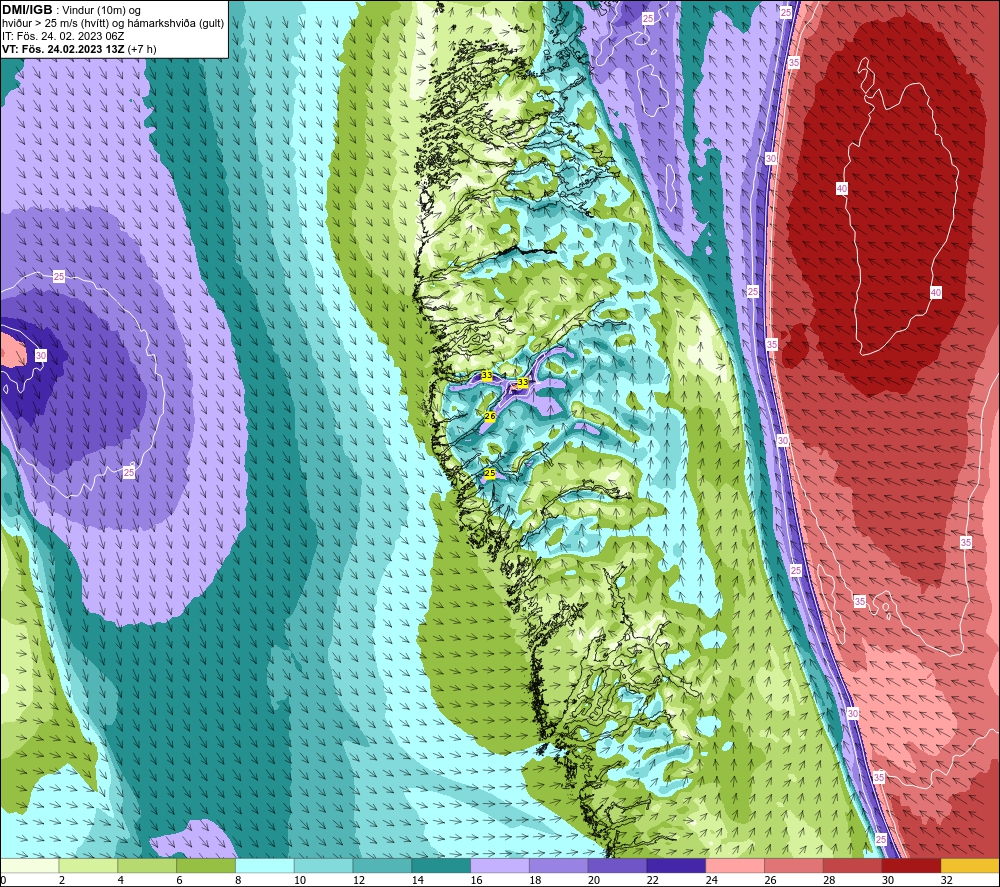Choose the dark indigo 22–24 m/s legend swatch
Viewport: 1000px width, 887px height.
pos(676,865)
